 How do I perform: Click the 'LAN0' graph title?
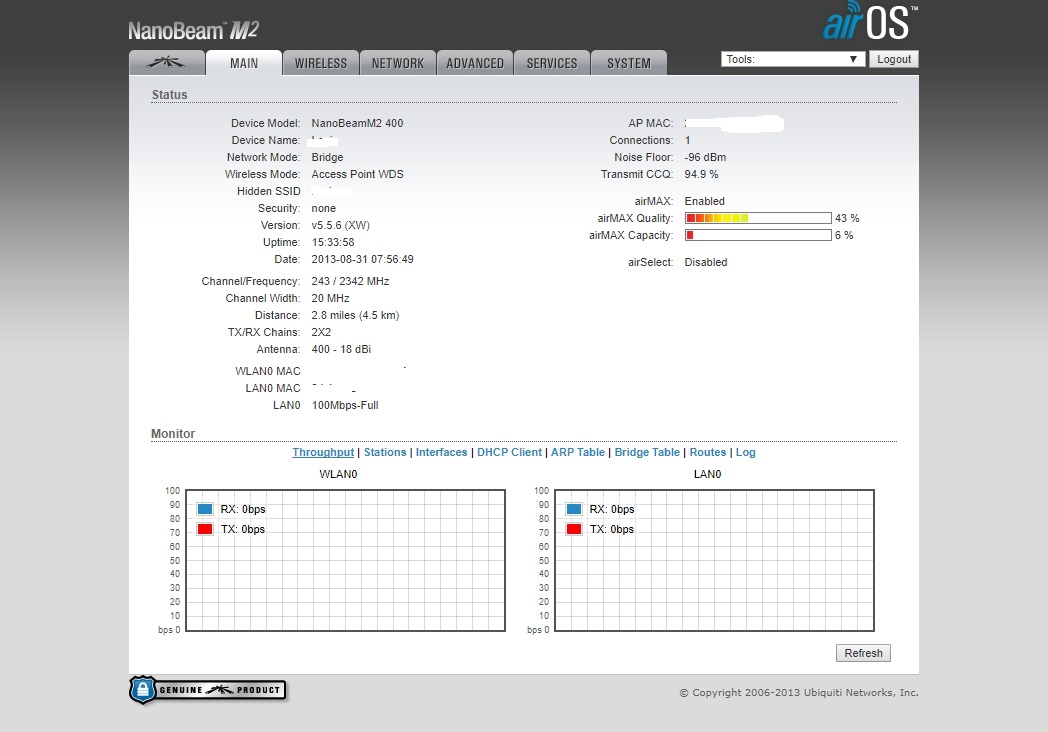click(x=707, y=474)
